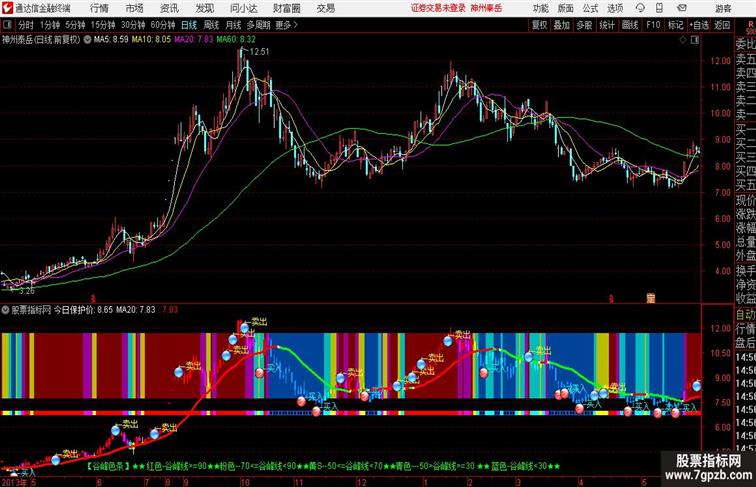Click the 12.00 label on main price axis
The width and height of the screenshot is (756, 487).
click(x=720, y=61)
